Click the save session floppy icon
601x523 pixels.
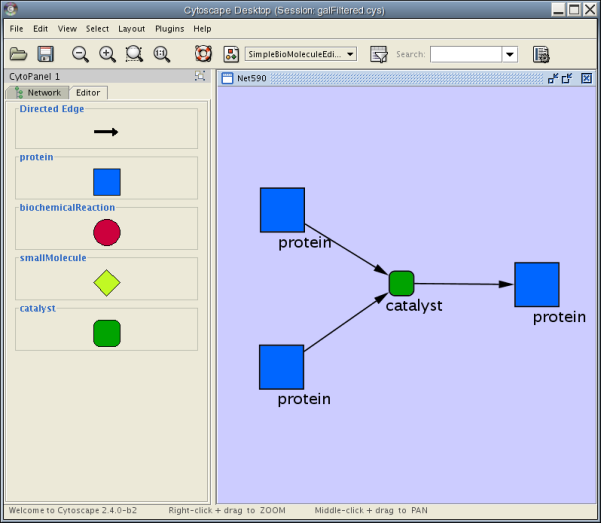[x=45, y=54]
